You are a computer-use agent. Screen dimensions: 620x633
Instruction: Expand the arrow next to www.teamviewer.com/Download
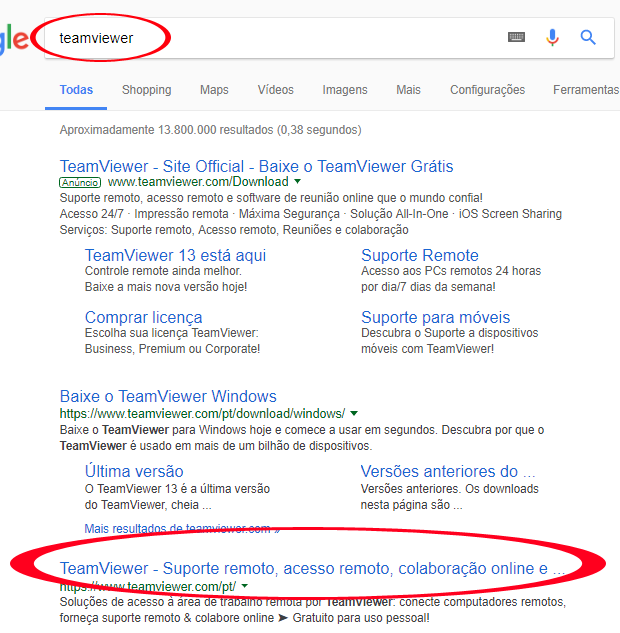(x=297, y=182)
